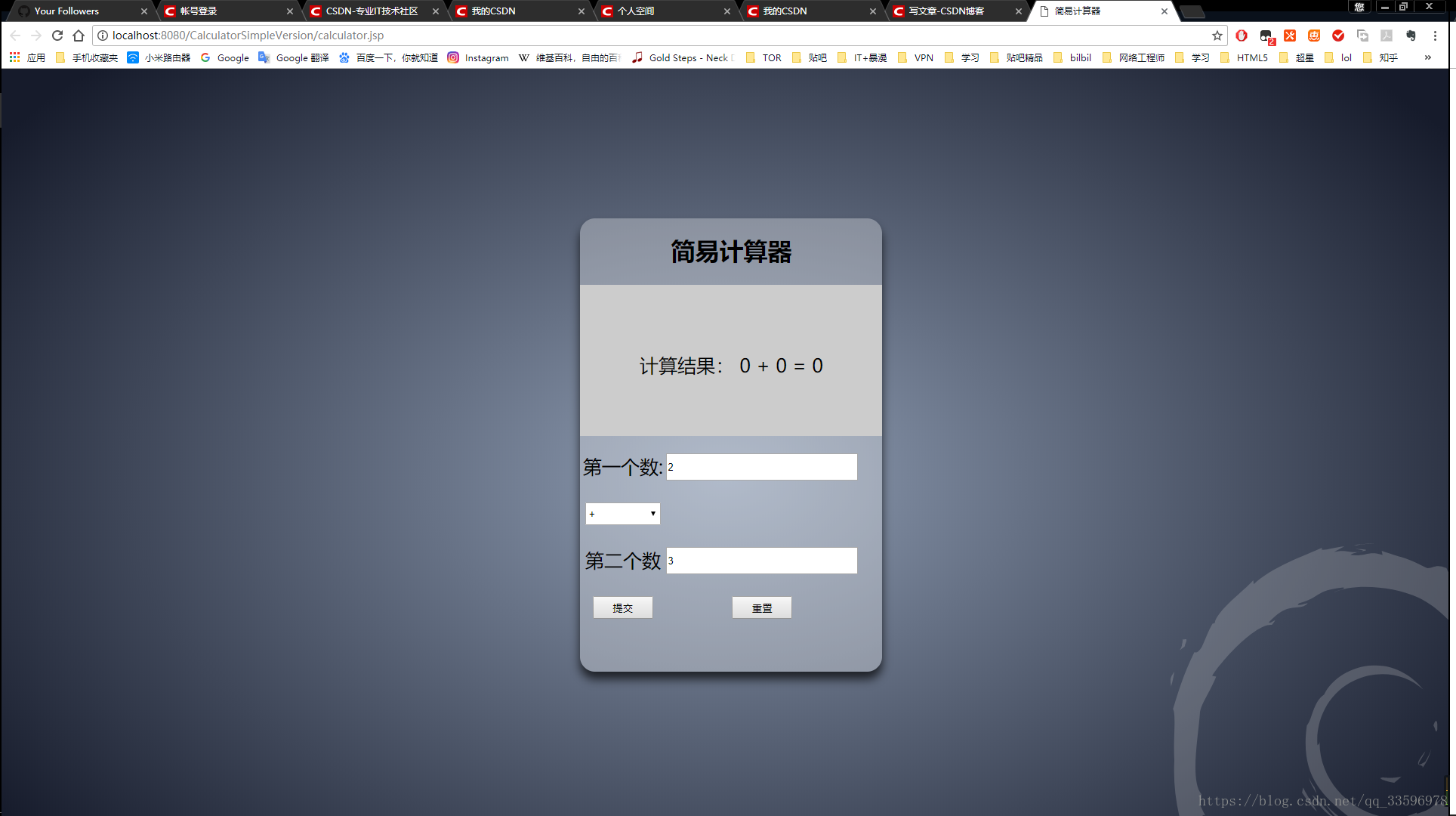
Task: Close the 简易计算器 tab
Action: [x=1164, y=11]
